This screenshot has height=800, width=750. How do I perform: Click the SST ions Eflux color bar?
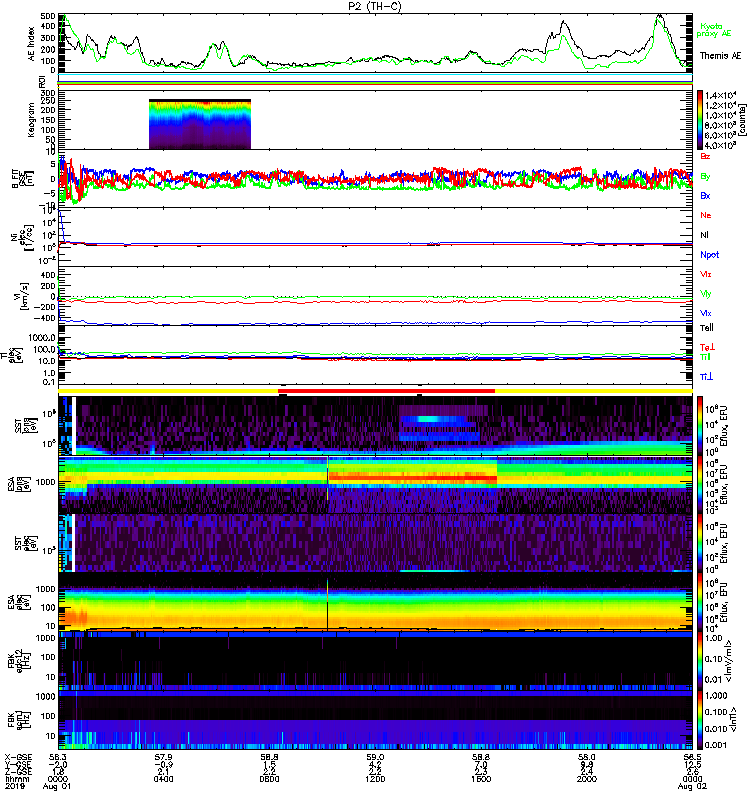700,426
